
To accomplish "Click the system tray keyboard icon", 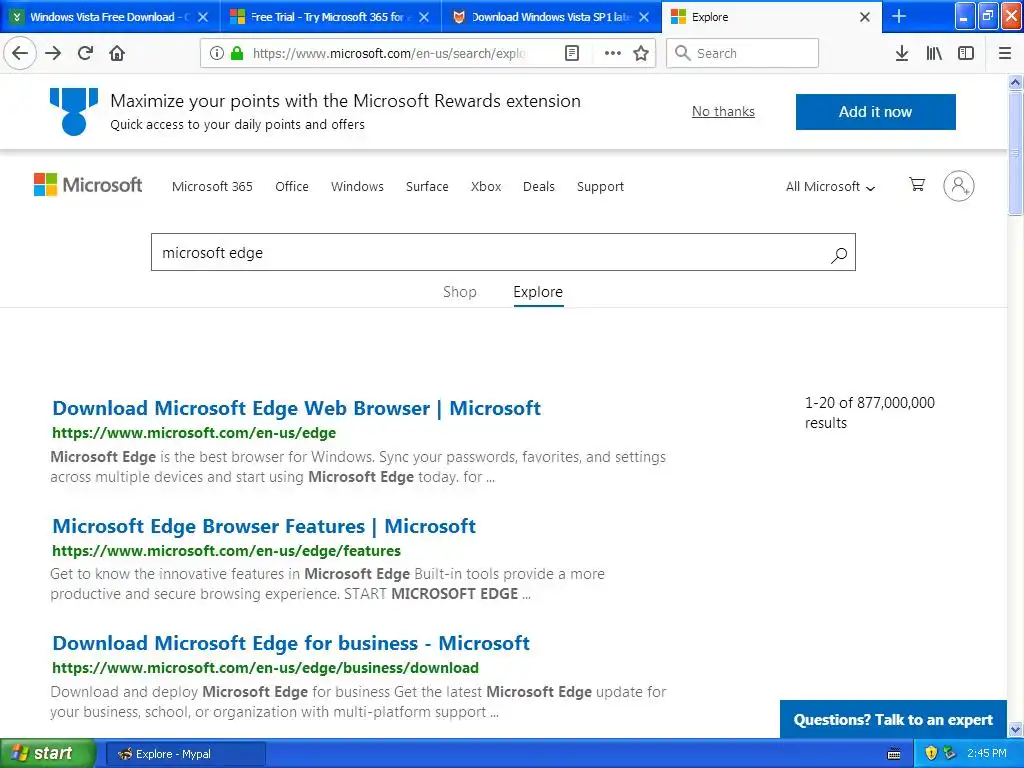I will (x=894, y=754).
